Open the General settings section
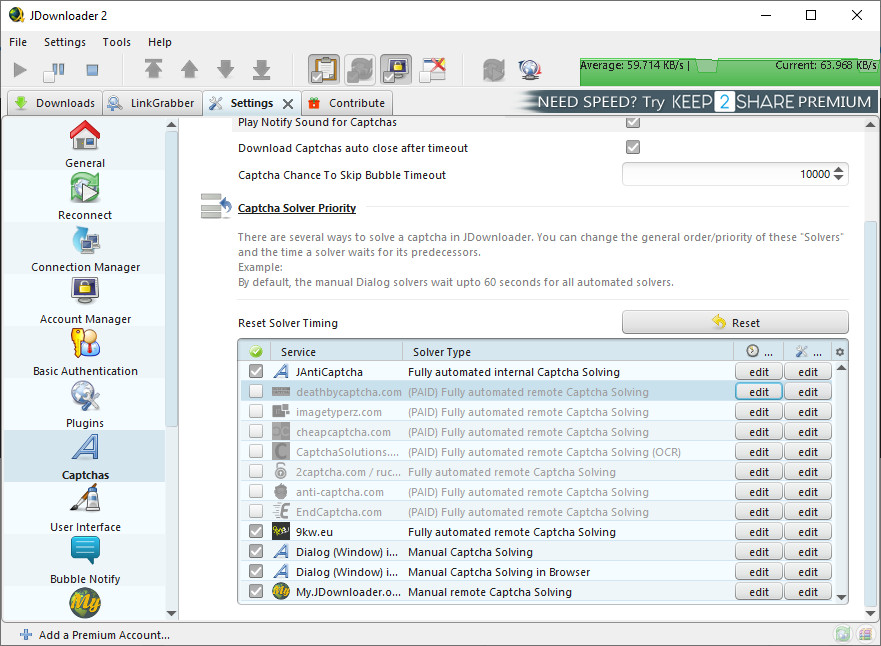Image resolution: width=881 pixels, height=646 pixels. point(84,145)
